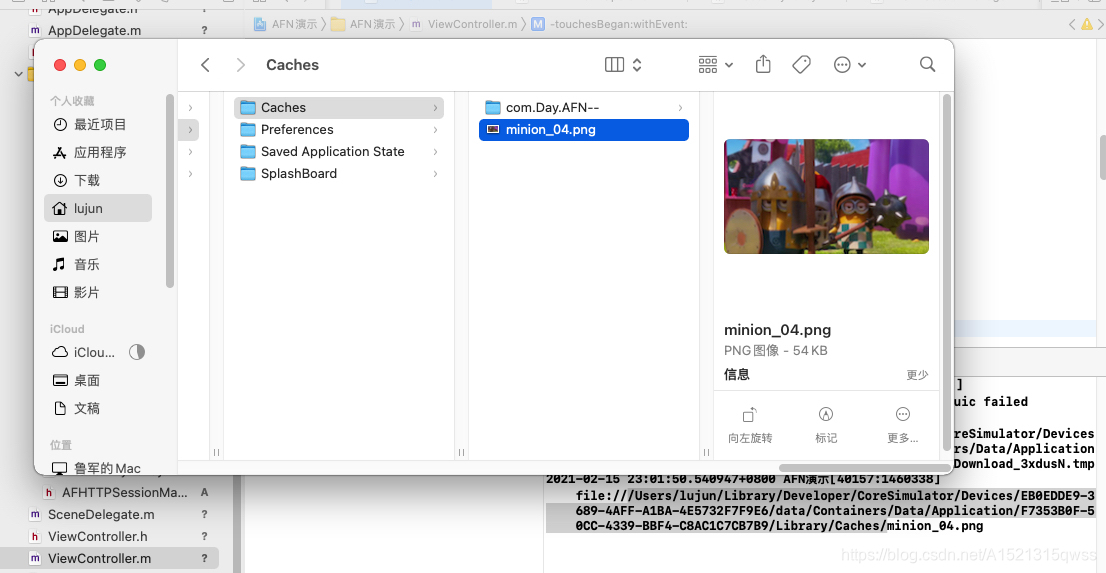This screenshot has height=573, width=1106.
Task: Expand the SplashBoard folder chevron
Action: tap(435, 174)
